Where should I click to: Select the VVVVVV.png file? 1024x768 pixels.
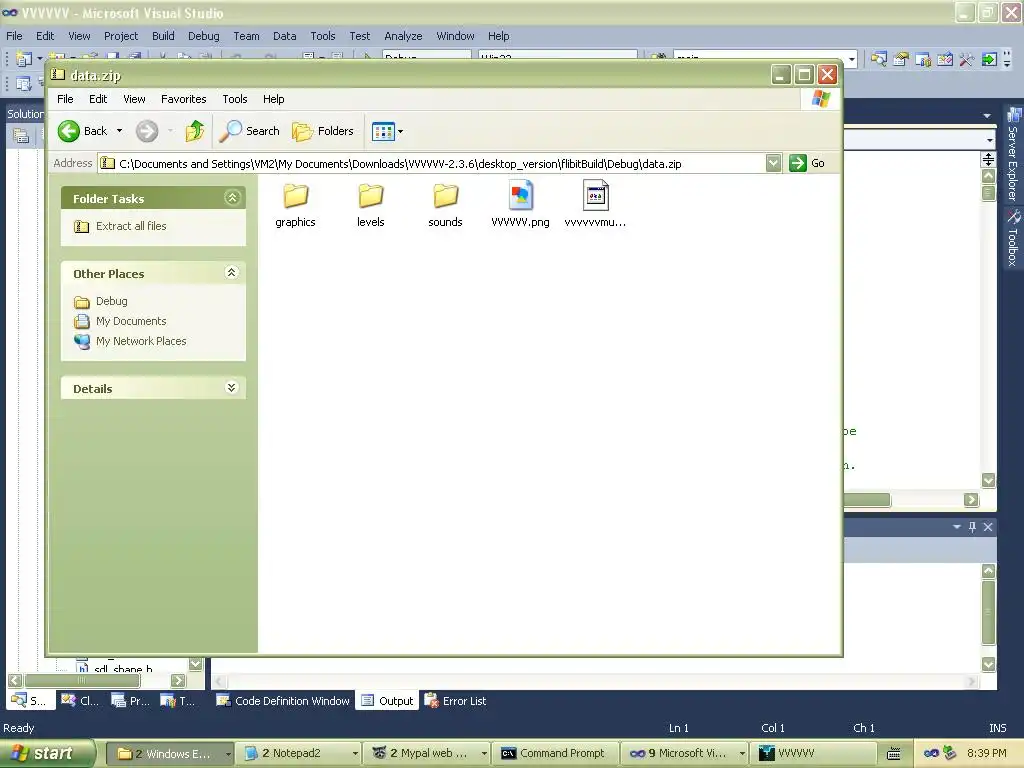pos(520,205)
